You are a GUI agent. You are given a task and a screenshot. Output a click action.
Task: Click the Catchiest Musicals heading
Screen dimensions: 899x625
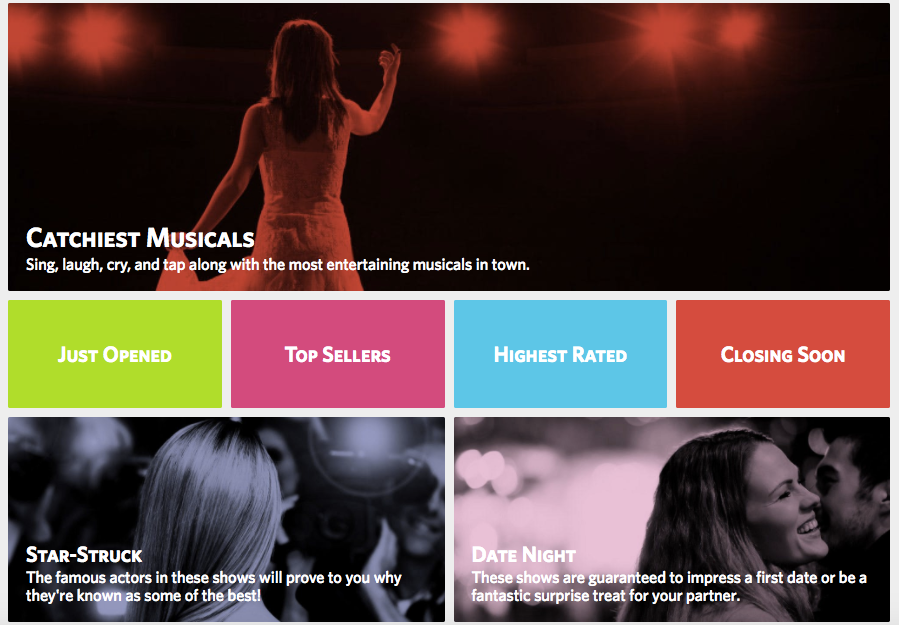pyautogui.click(x=140, y=238)
